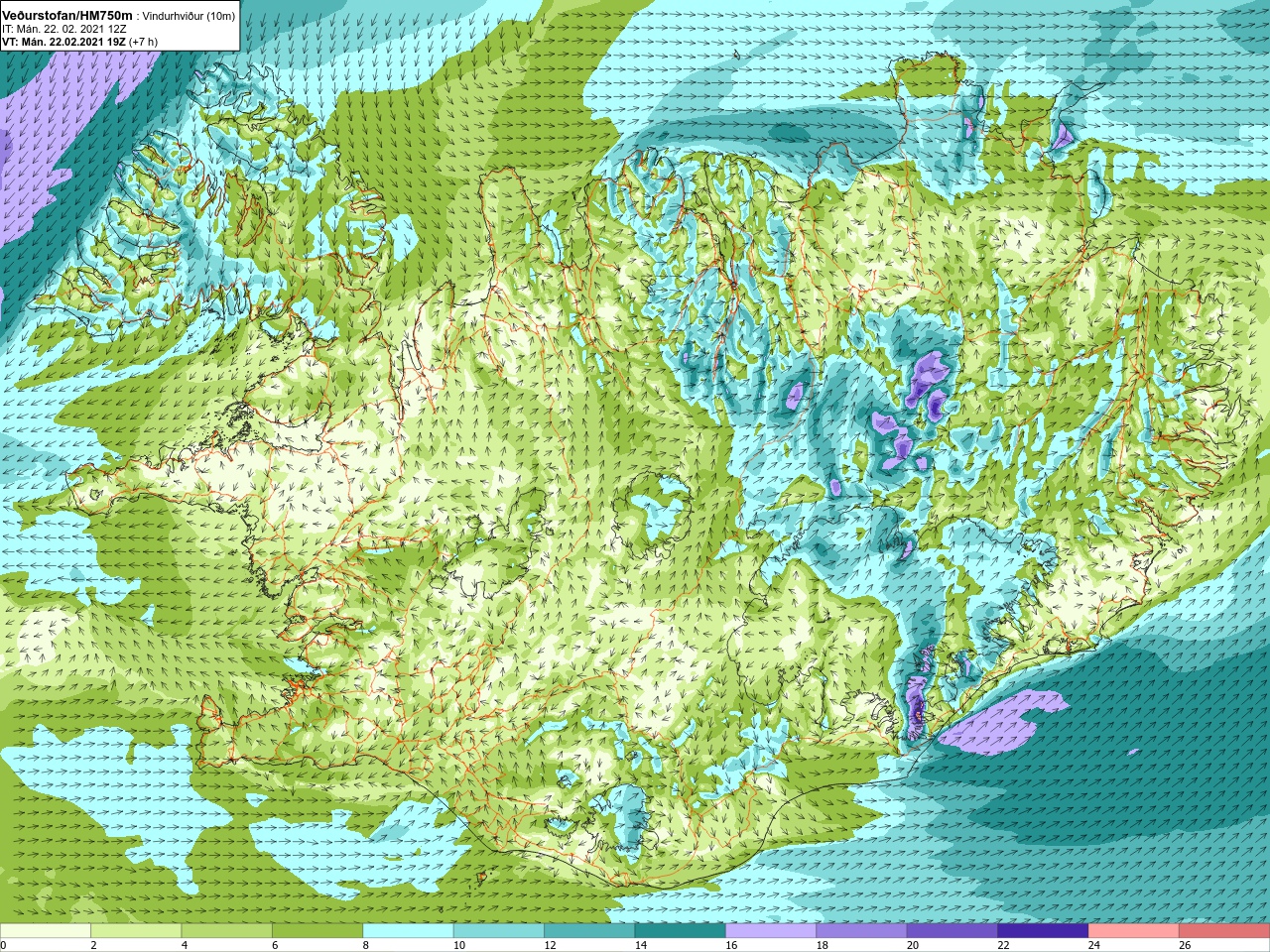Click the light cyan 8–10 legend swatch
1270x952 pixels.
409,931
